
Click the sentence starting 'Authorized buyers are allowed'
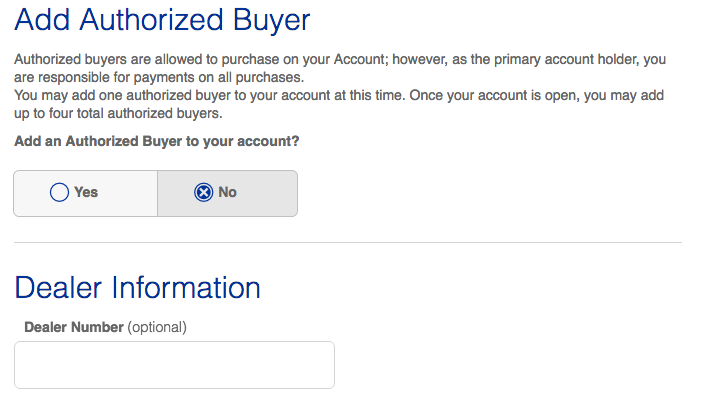[x=340, y=68]
